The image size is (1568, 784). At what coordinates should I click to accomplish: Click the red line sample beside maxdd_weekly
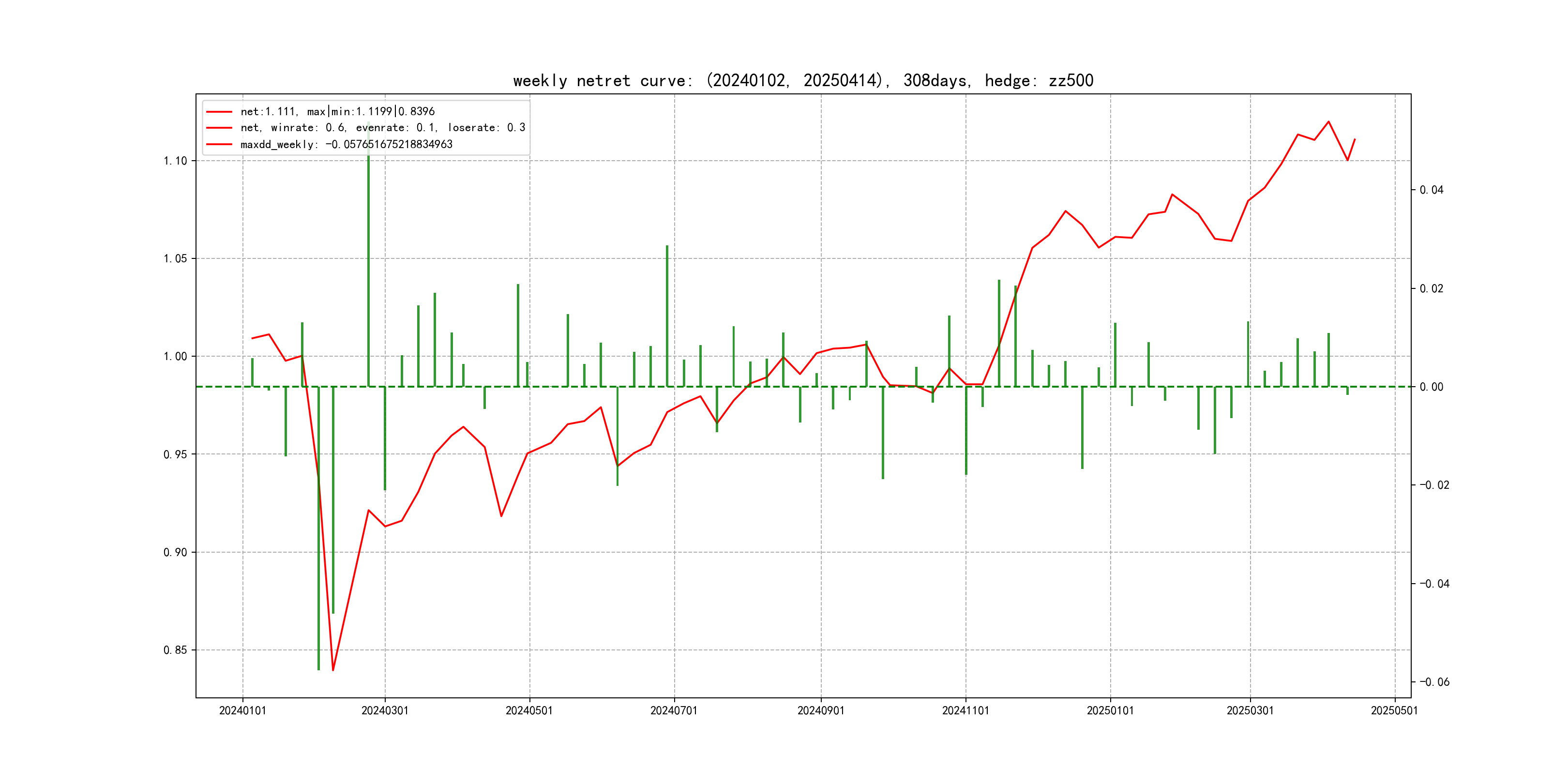[219, 144]
